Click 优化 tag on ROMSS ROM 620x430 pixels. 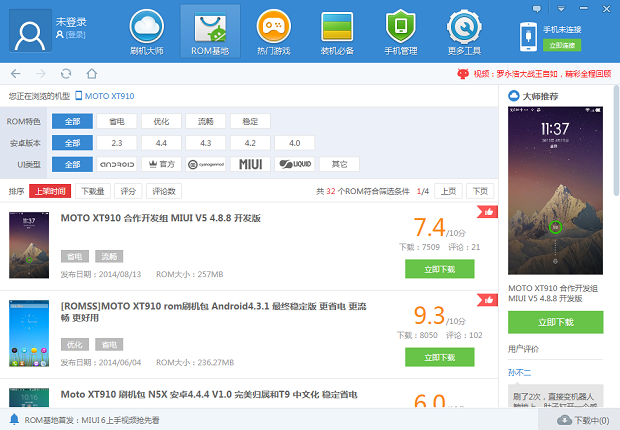point(75,345)
